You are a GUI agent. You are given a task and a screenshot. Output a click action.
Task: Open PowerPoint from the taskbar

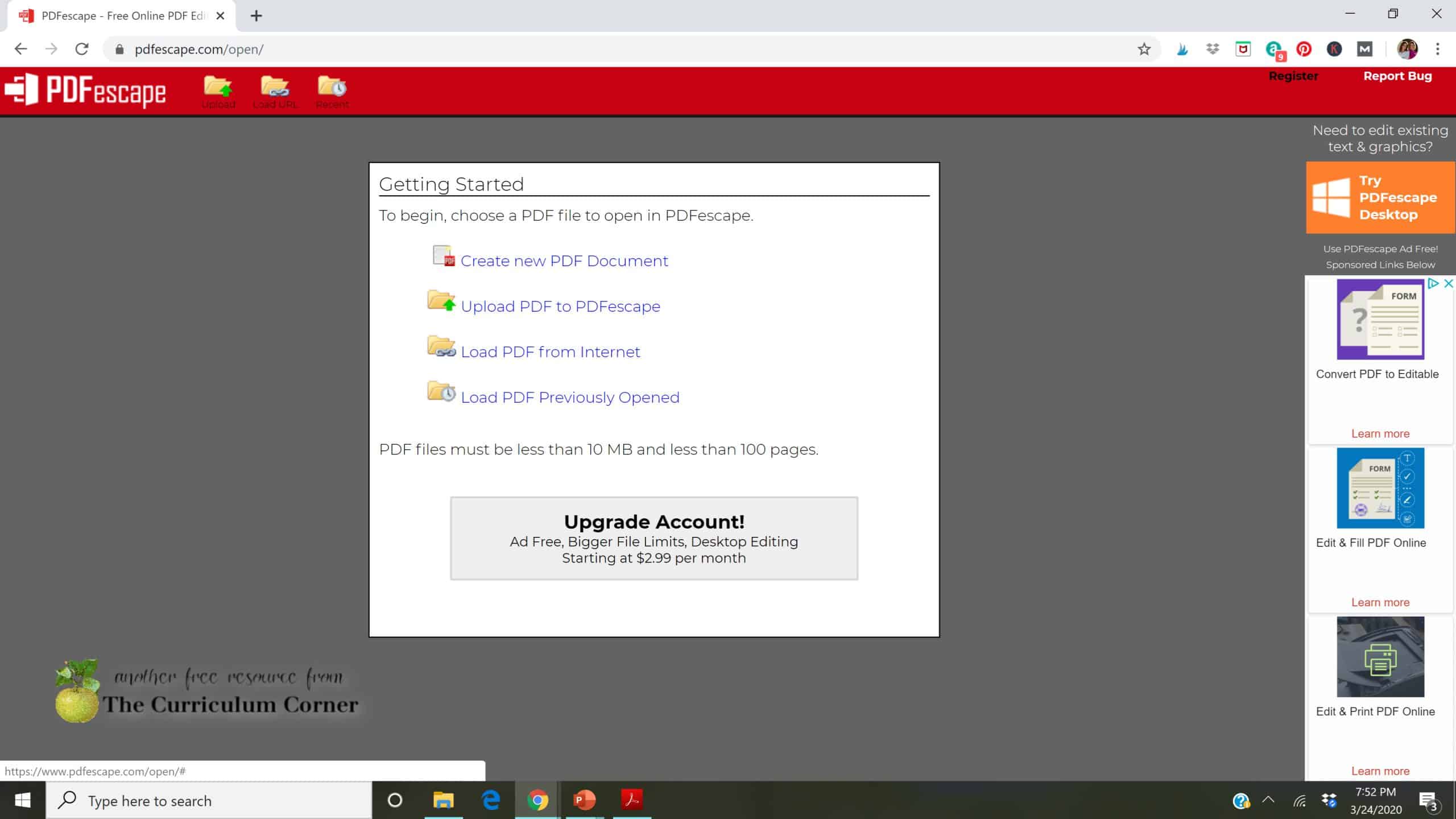[584, 800]
